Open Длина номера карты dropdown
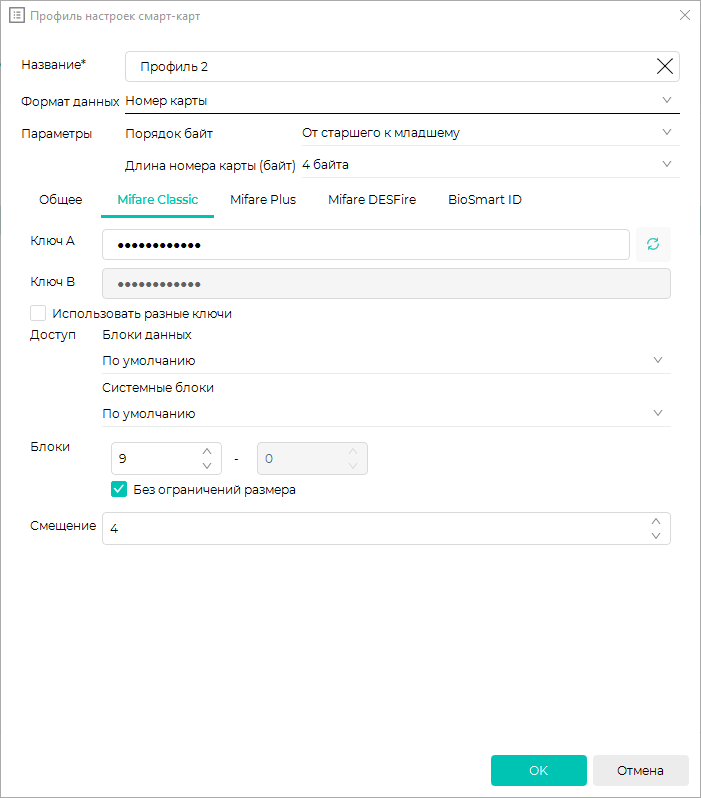The image size is (701, 798). pos(491,165)
